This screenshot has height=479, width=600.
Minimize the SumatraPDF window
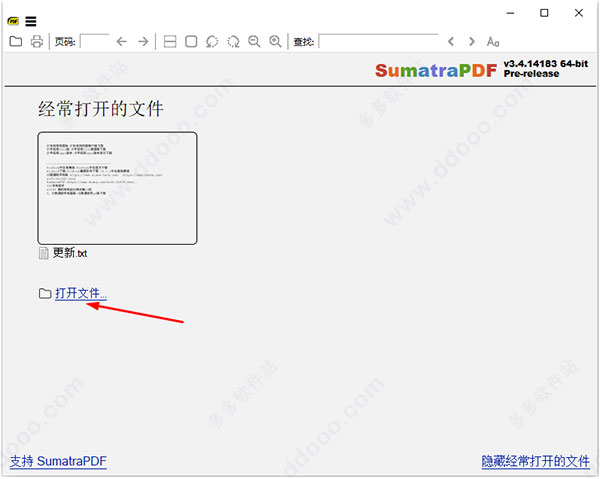[x=510, y=13]
